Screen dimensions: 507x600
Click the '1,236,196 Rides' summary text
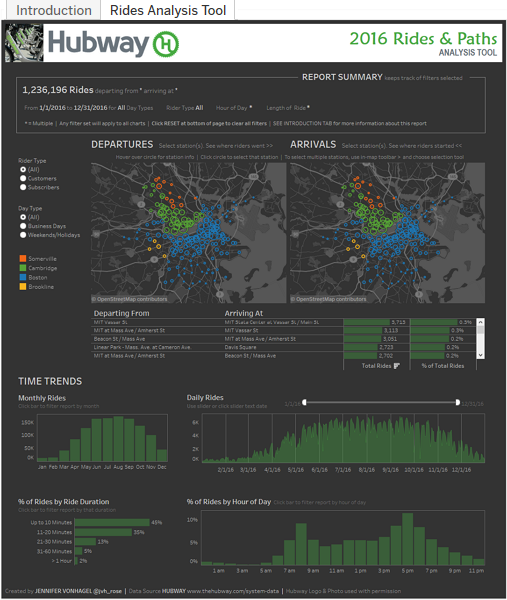[58, 90]
